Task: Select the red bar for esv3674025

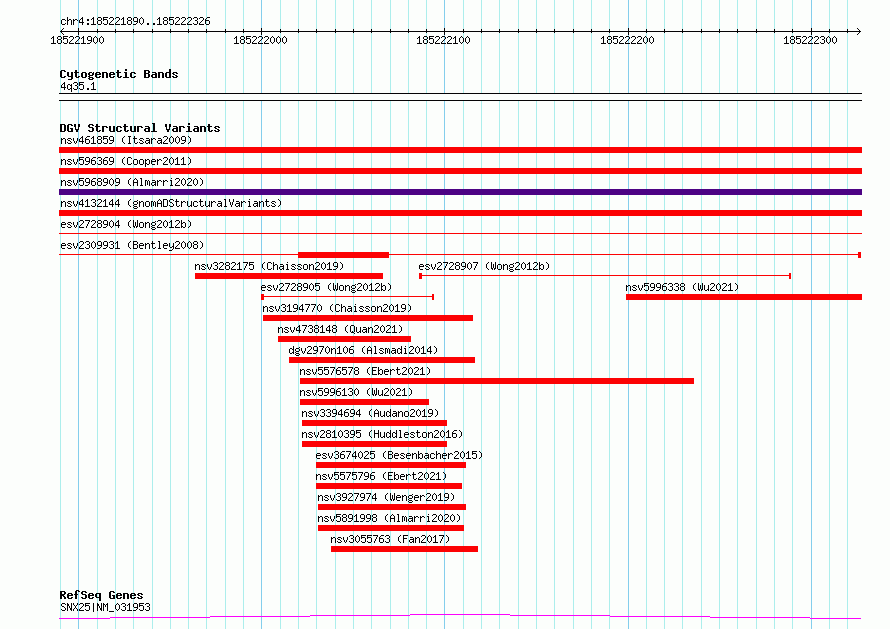Action: (391, 465)
